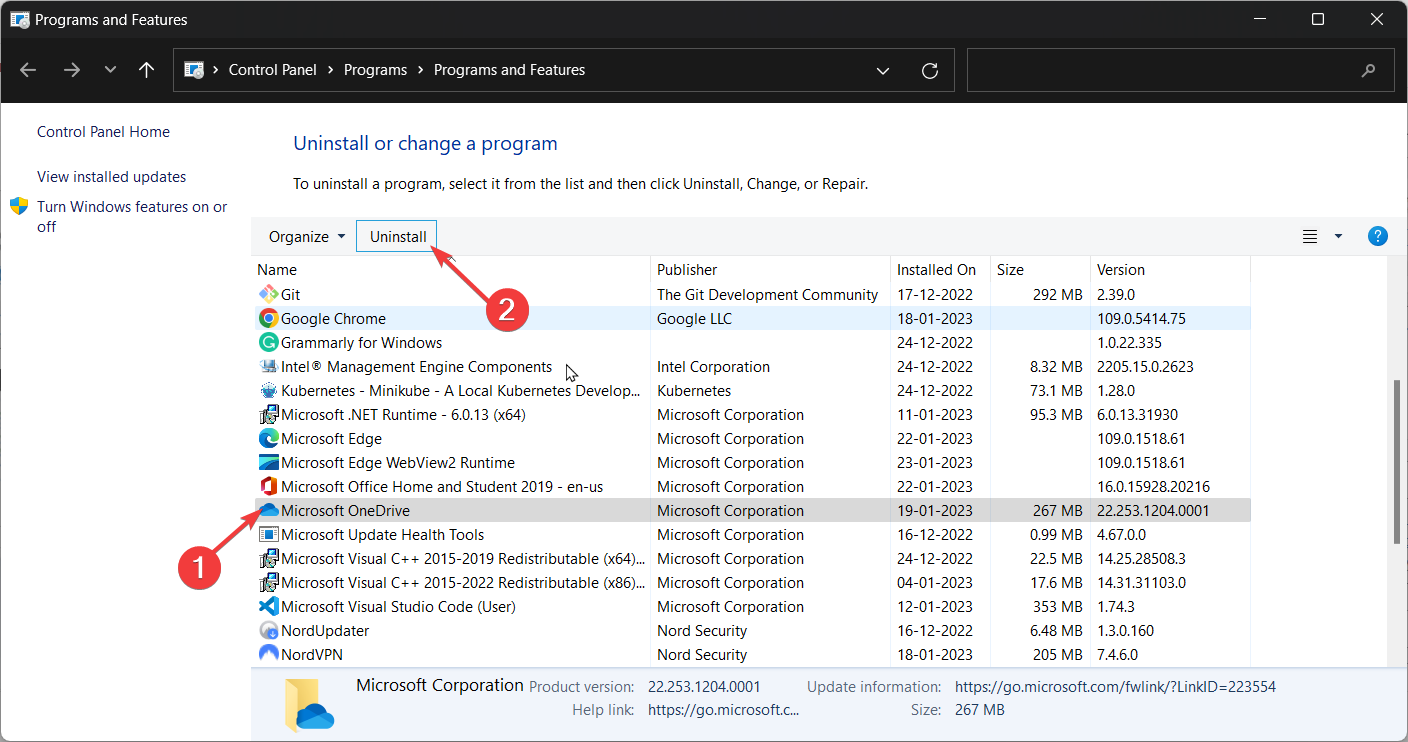Click the Microsoft Office Home and Student icon
Screen dimensions: 1408x742
(x=268, y=487)
